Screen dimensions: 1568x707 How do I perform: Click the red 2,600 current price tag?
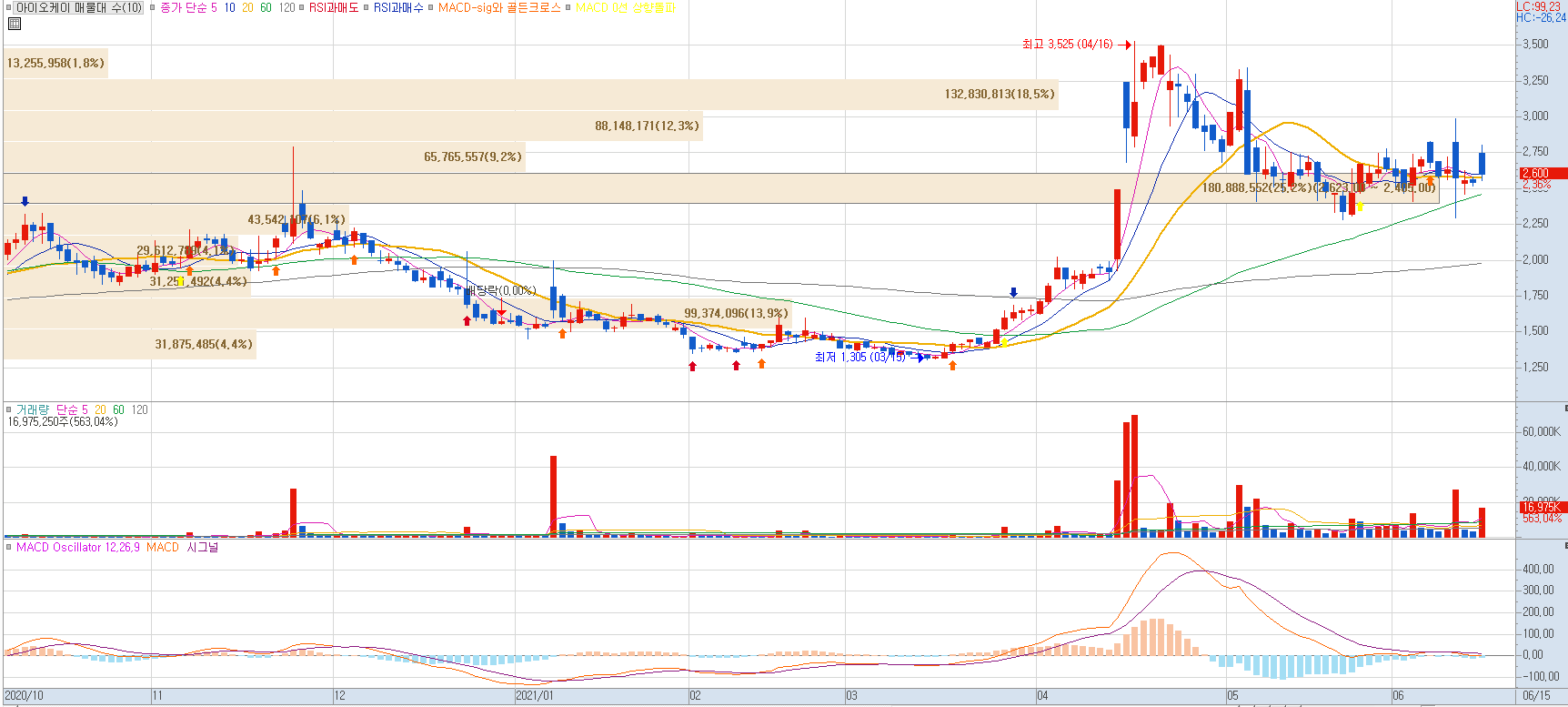(x=1543, y=173)
